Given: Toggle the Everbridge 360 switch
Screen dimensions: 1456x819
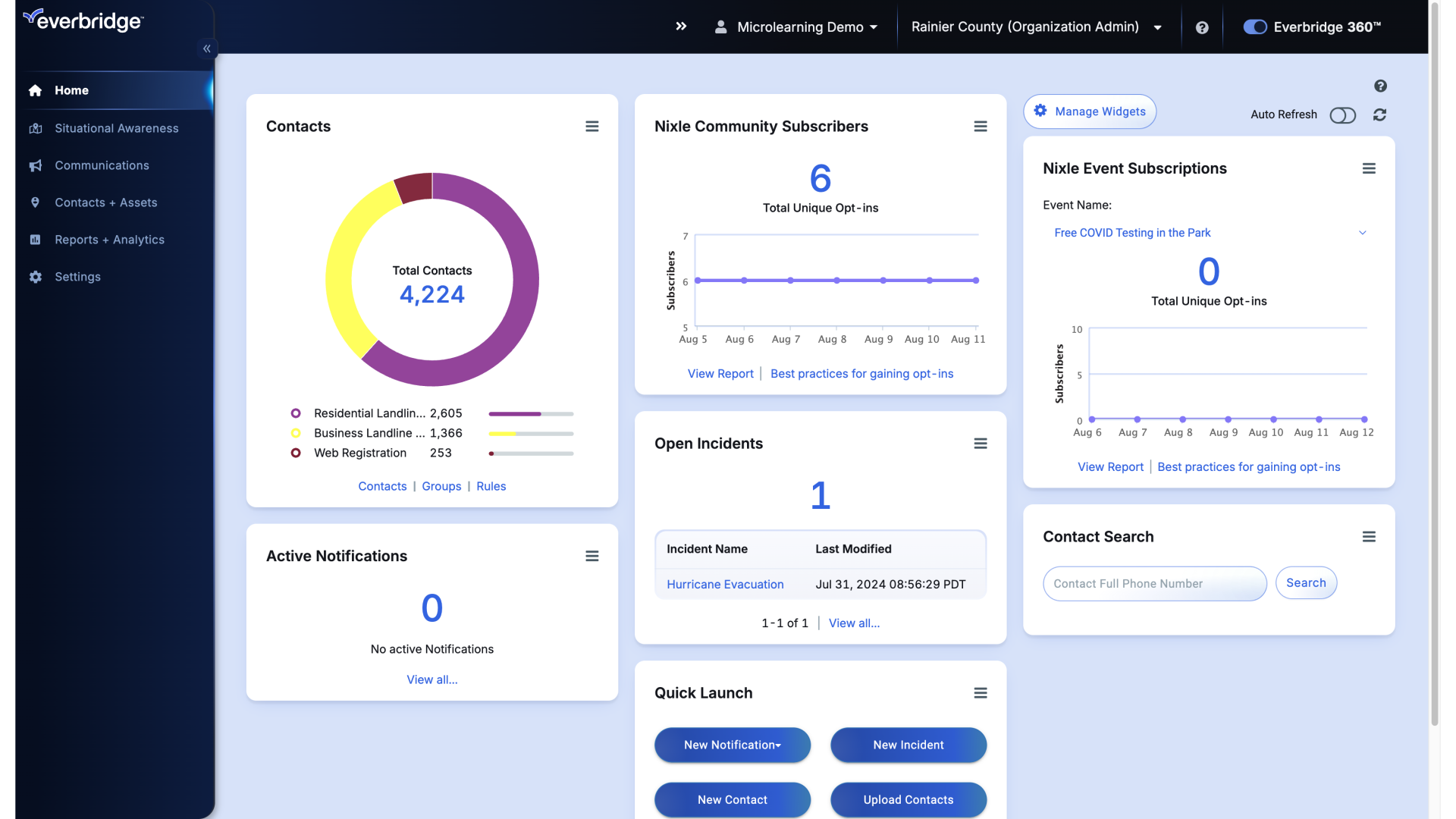Looking at the screenshot, I should click(1254, 27).
